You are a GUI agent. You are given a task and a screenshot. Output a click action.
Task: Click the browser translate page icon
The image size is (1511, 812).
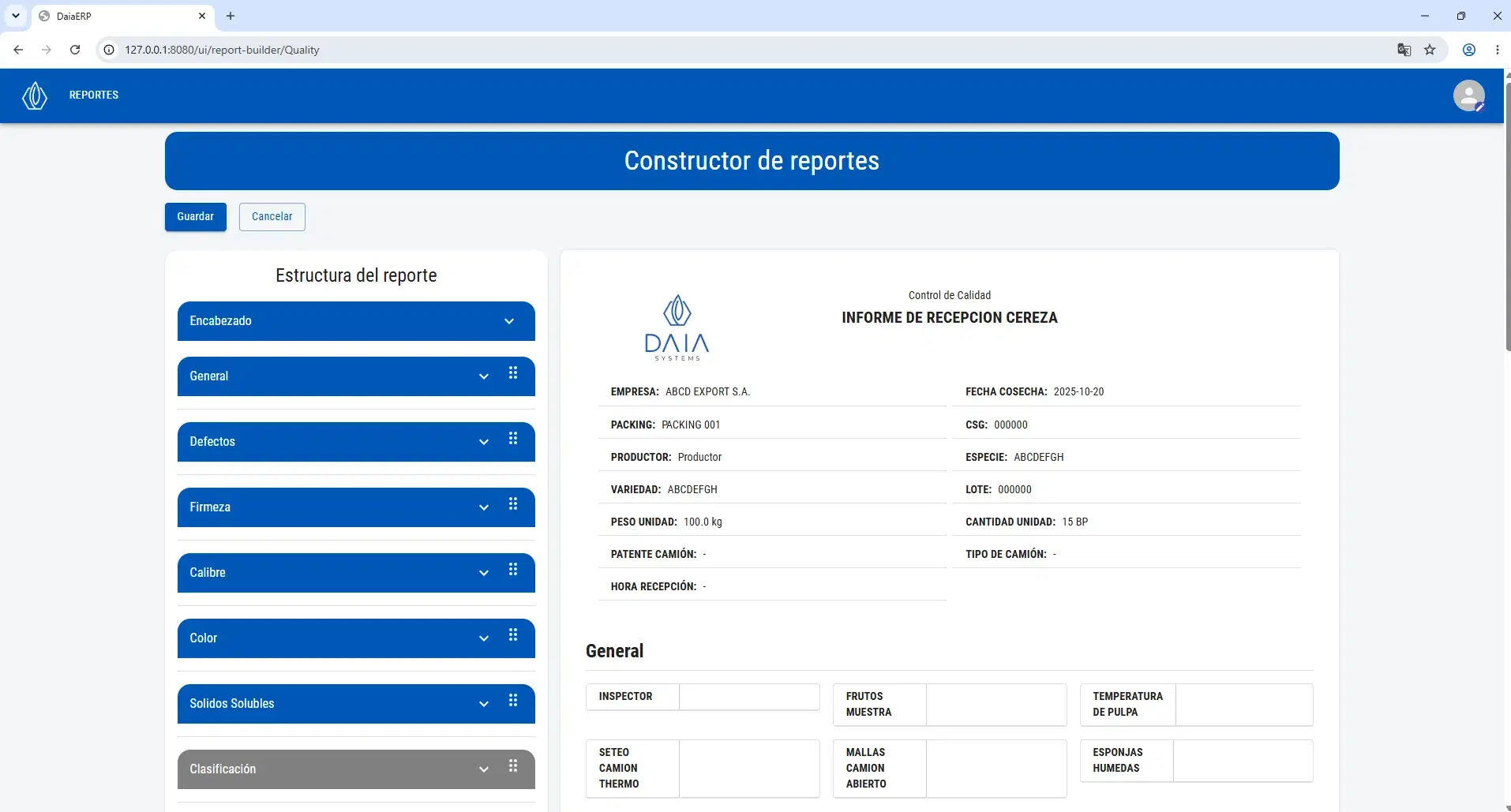pos(1404,50)
